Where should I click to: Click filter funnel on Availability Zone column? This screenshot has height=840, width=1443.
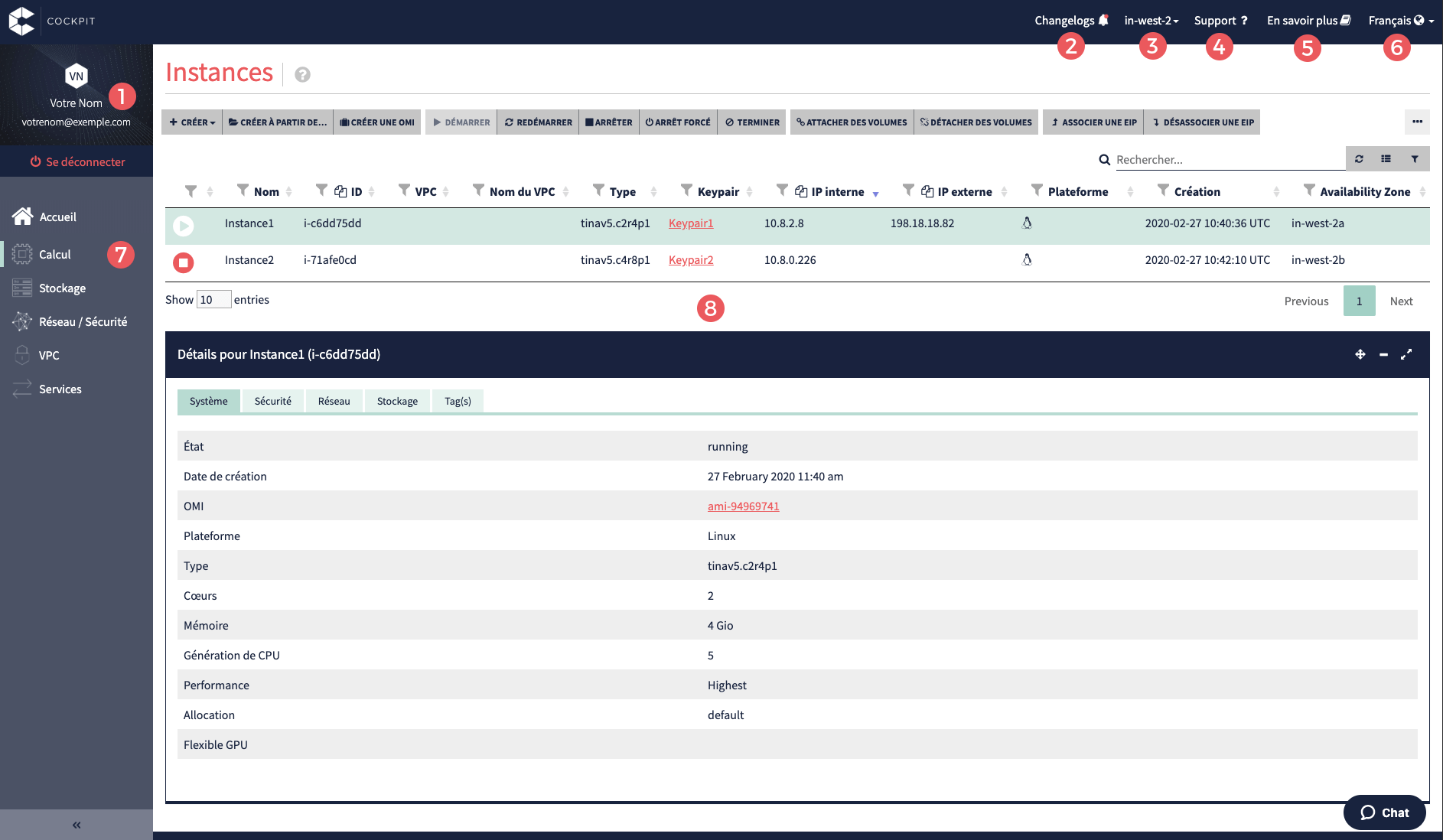tap(1309, 190)
